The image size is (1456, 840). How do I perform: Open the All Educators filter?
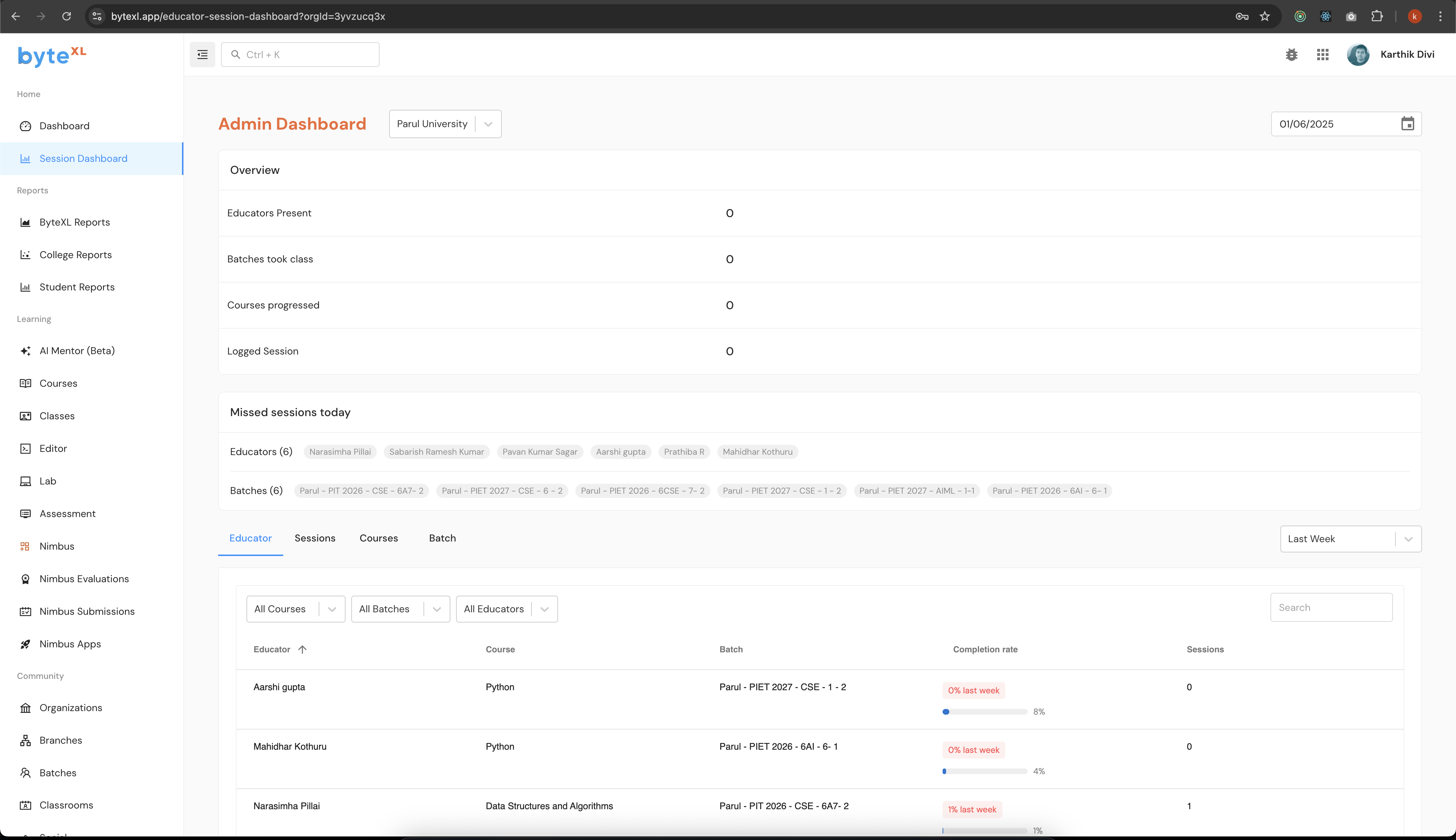point(544,609)
